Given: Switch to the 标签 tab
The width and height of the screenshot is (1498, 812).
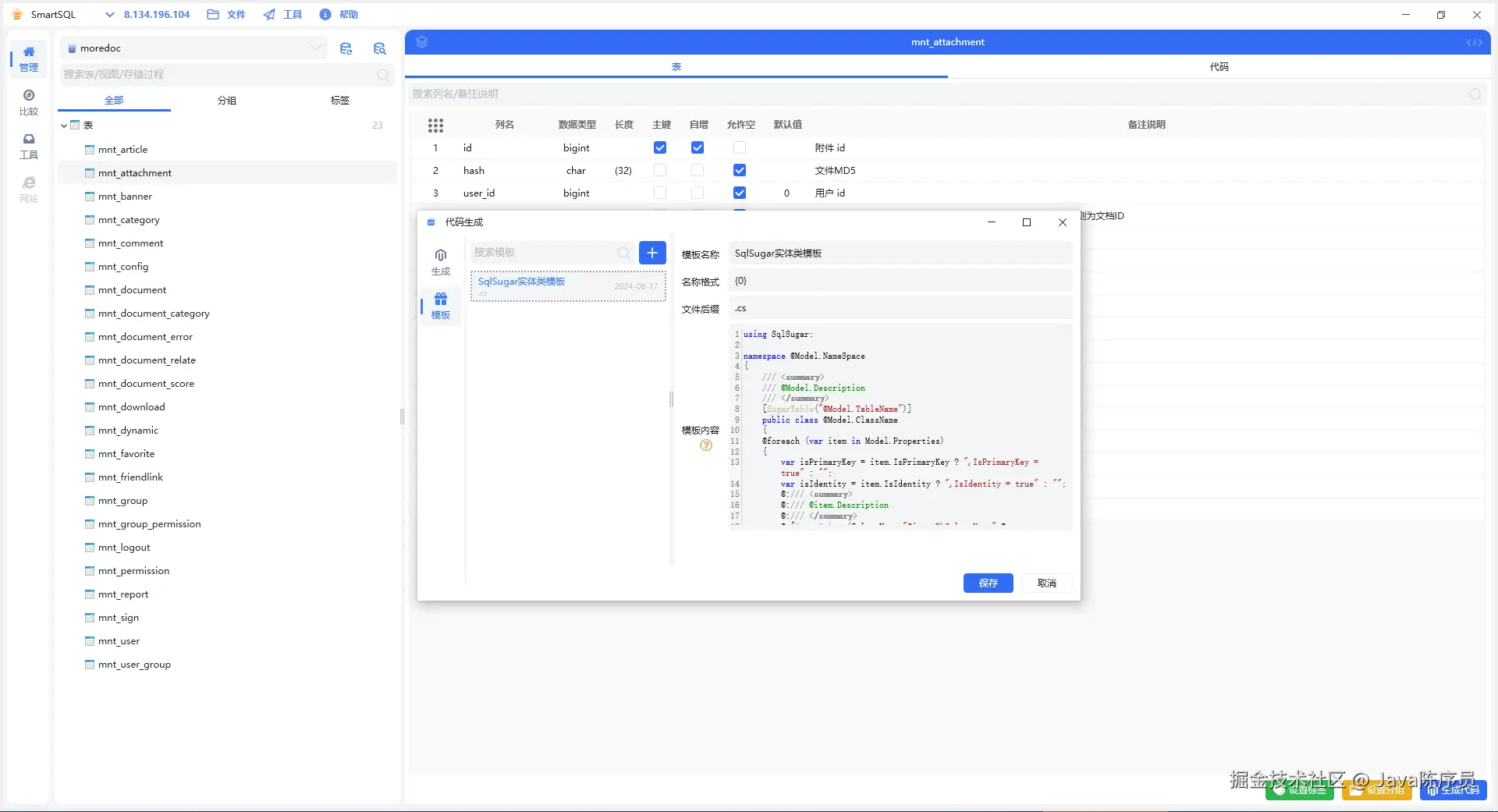Looking at the screenshot, I should tap(340, 101).
